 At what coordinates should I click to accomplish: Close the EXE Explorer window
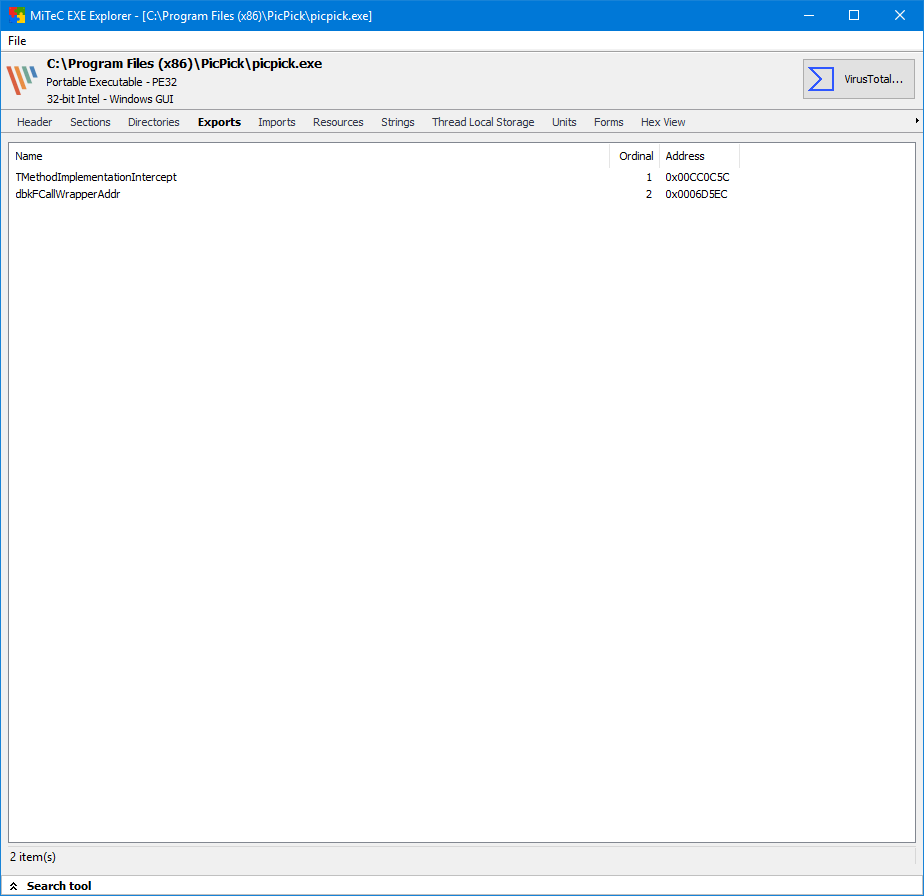(899, 15)
